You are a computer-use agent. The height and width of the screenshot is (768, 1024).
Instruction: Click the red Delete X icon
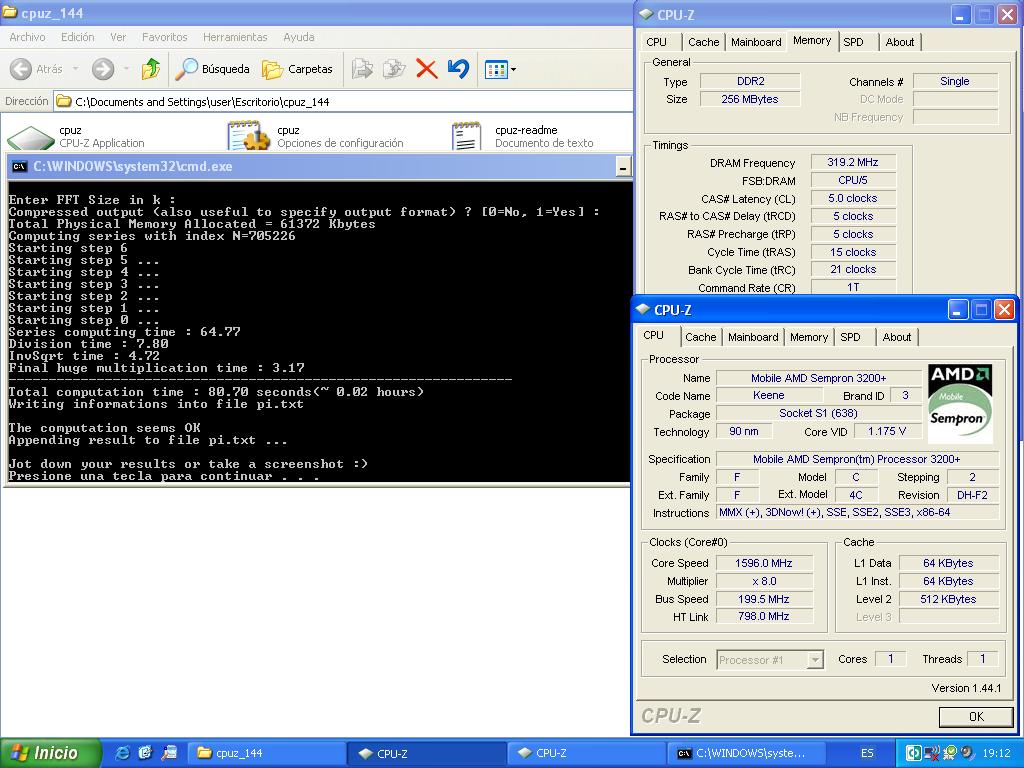(426, 69)
